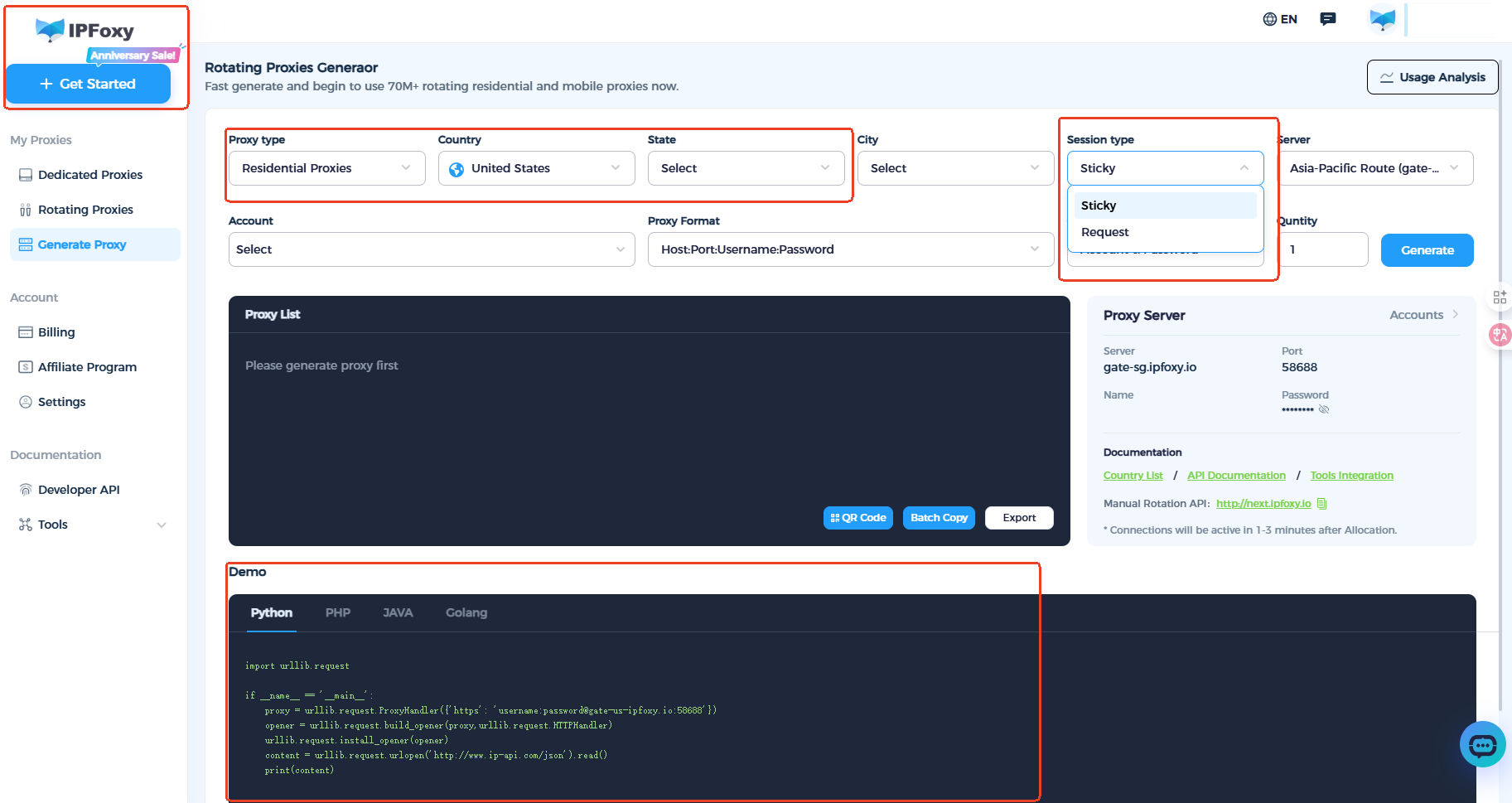Choose Request session option
Viewport: 1512px width, 803px height.
pos(1166,232)
